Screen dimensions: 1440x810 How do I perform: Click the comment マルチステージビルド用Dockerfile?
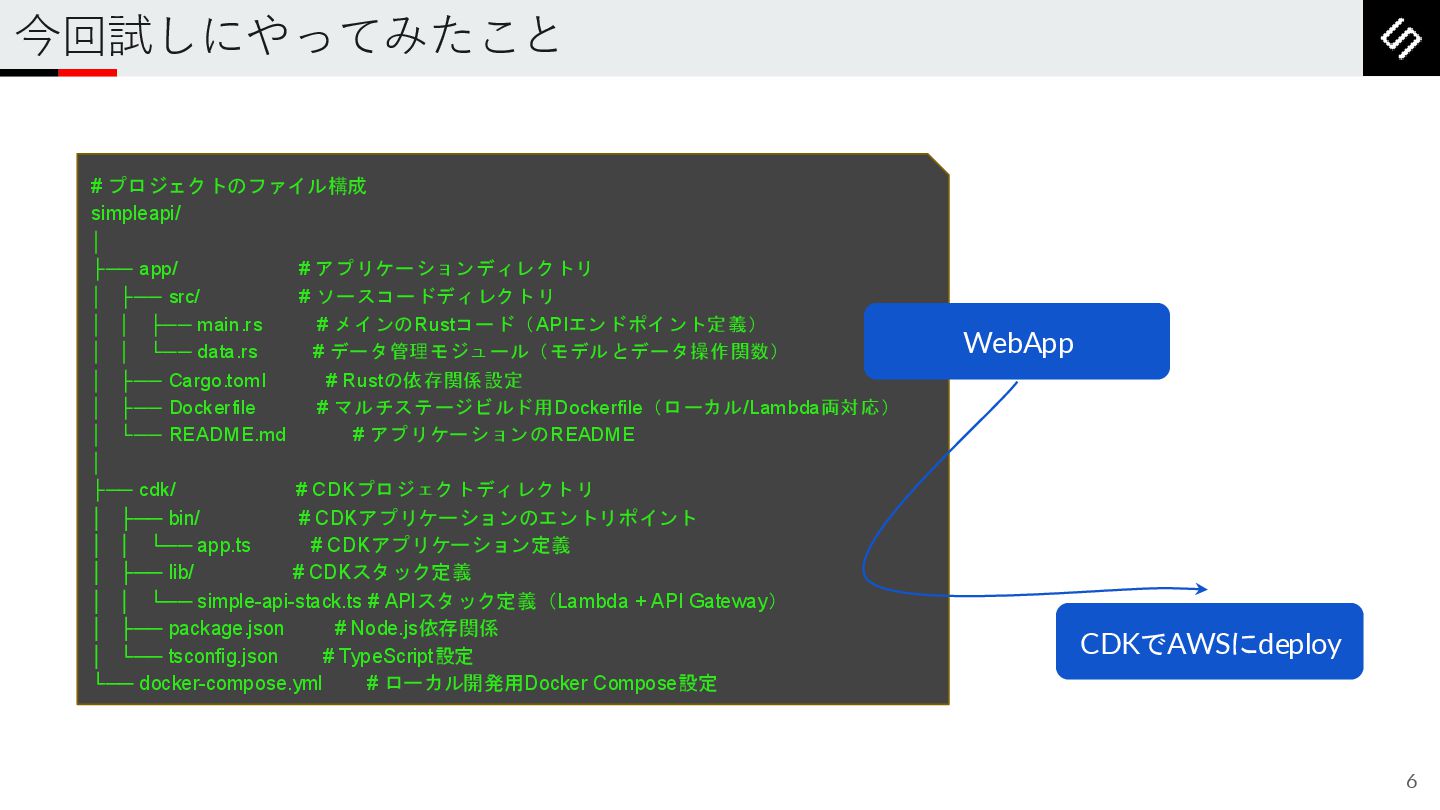coord(607,408)
